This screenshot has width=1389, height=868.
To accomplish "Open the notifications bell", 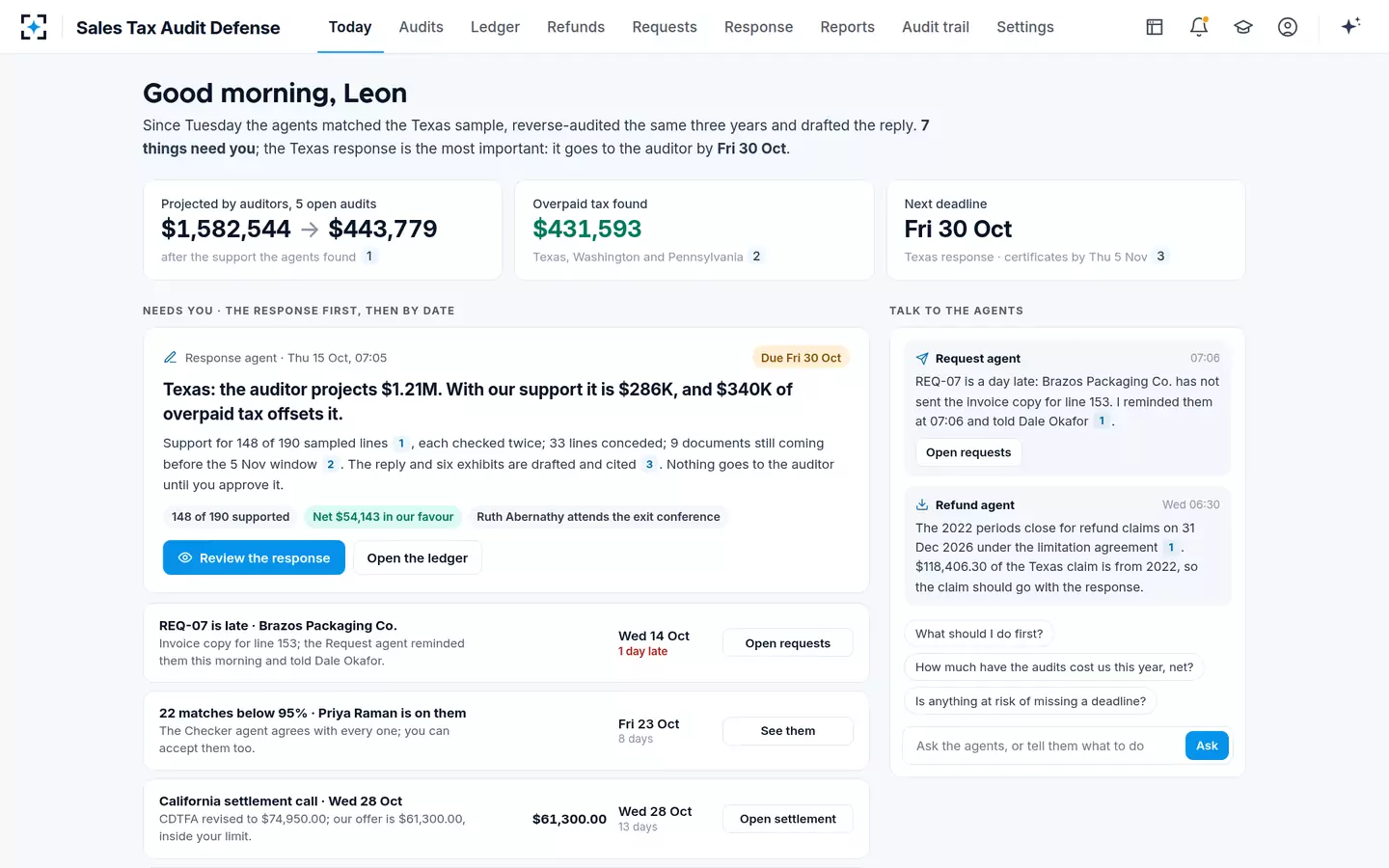I will pos(1199,27).
